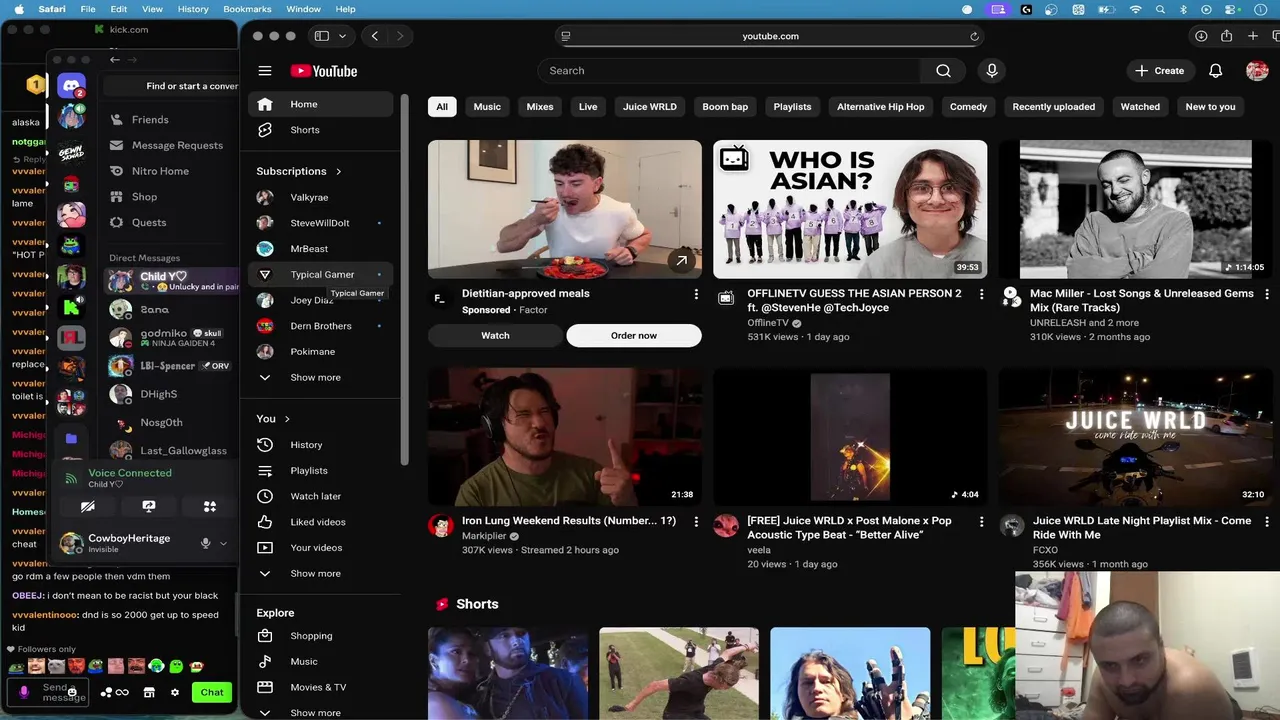Open Discord Shop

pos(167,197)
